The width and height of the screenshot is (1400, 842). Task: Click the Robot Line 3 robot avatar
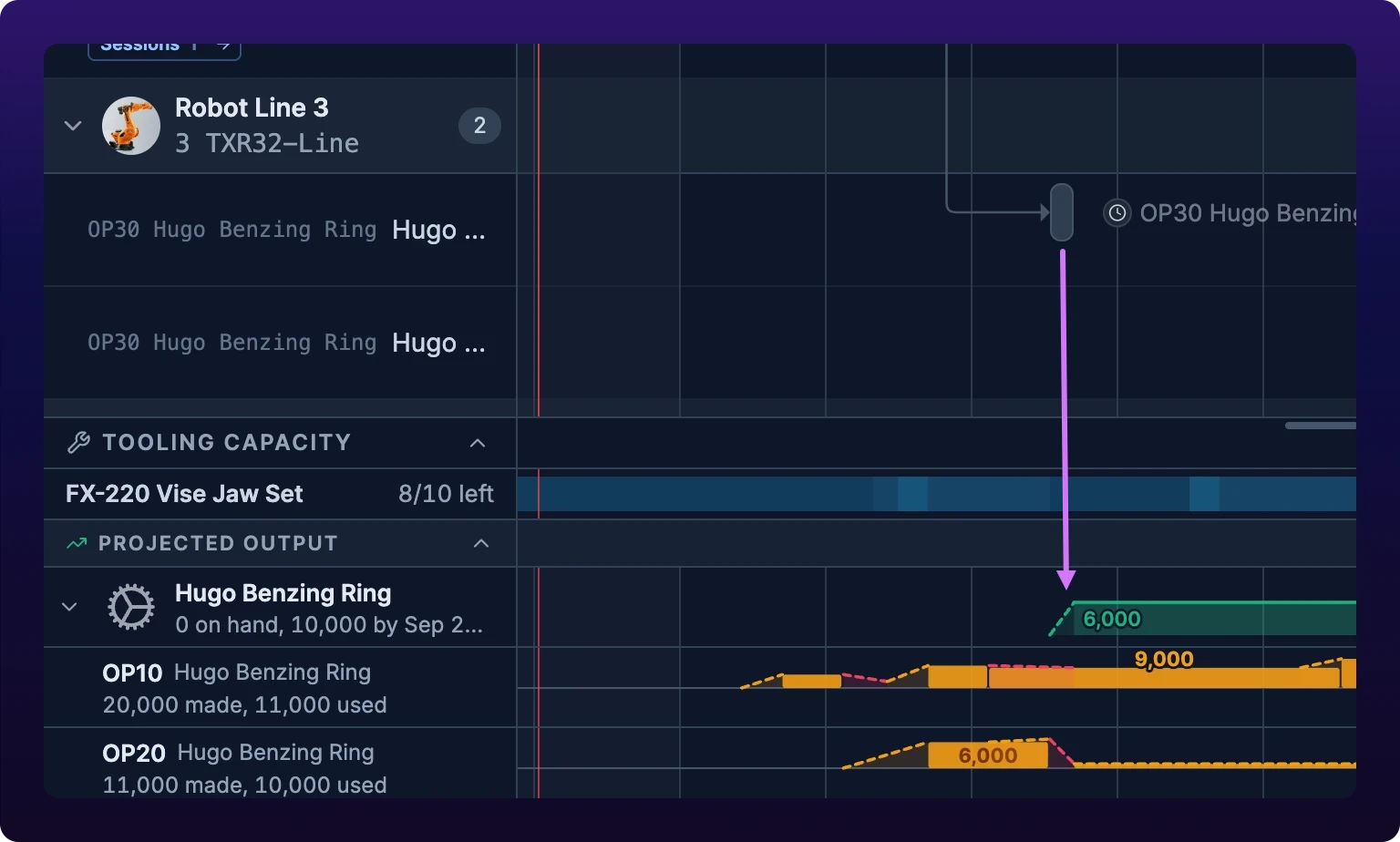(131, 126)
